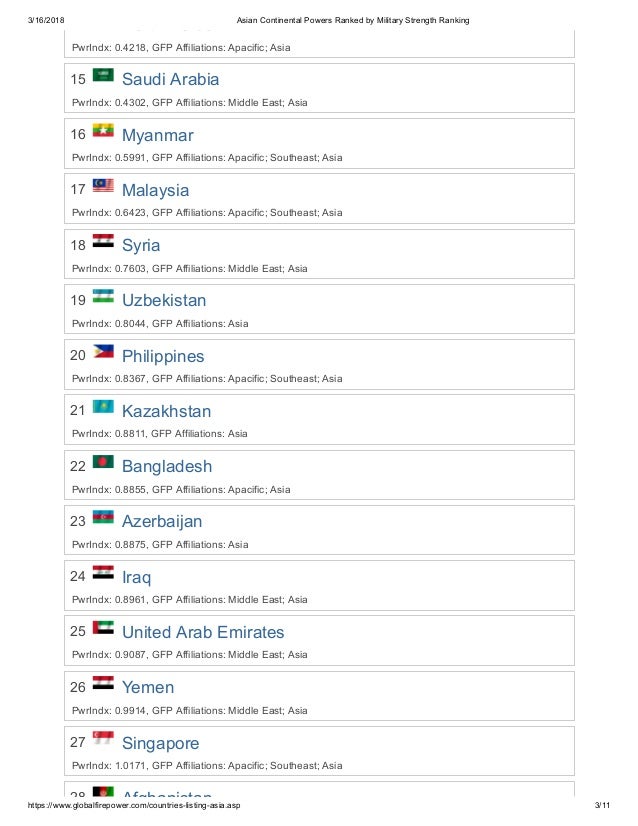Screen dimensions: 638x826
Task: Open the United Arab Emirates link
Action: click(203, 632)
